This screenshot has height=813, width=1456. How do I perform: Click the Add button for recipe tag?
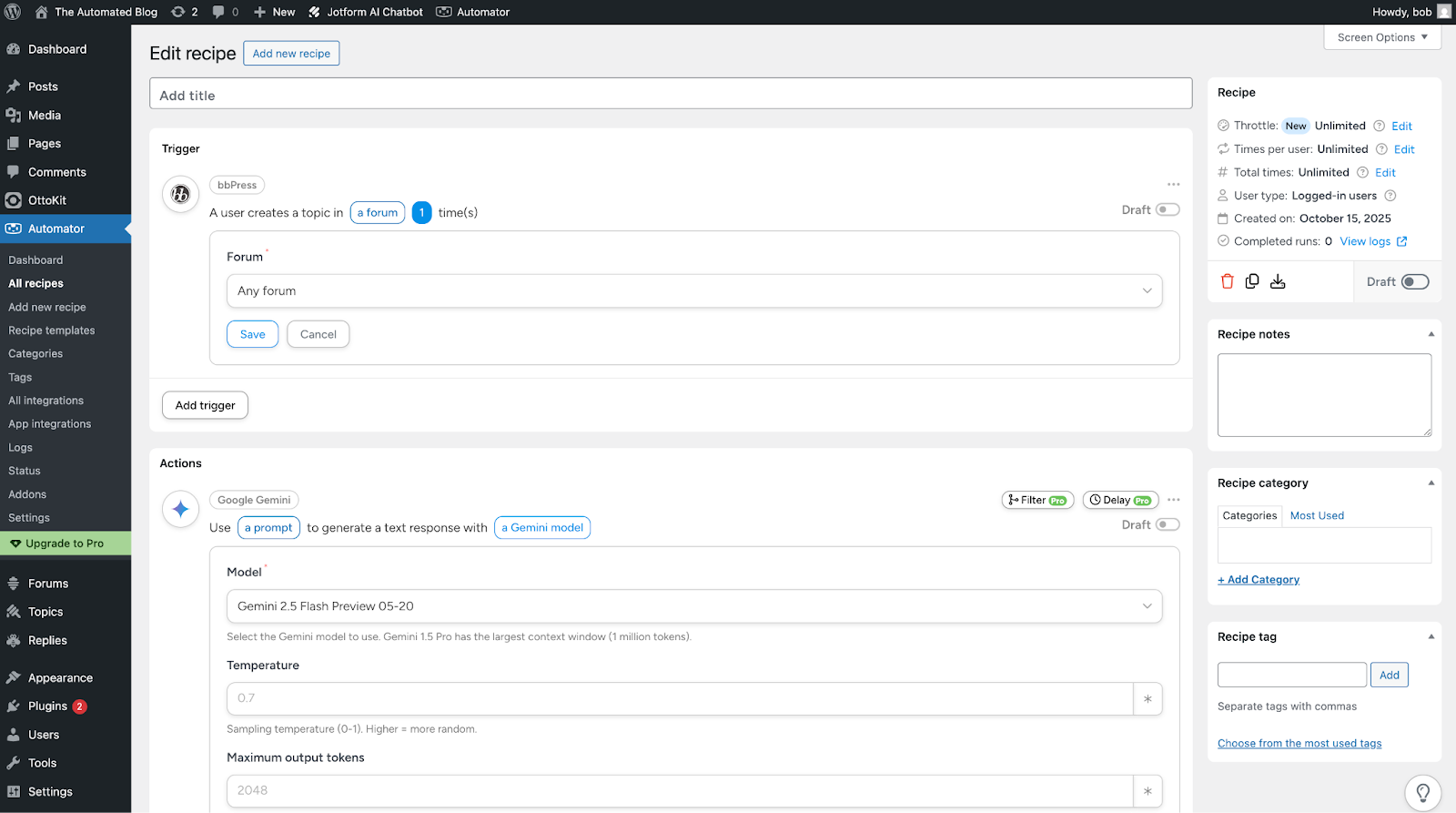1390,675
